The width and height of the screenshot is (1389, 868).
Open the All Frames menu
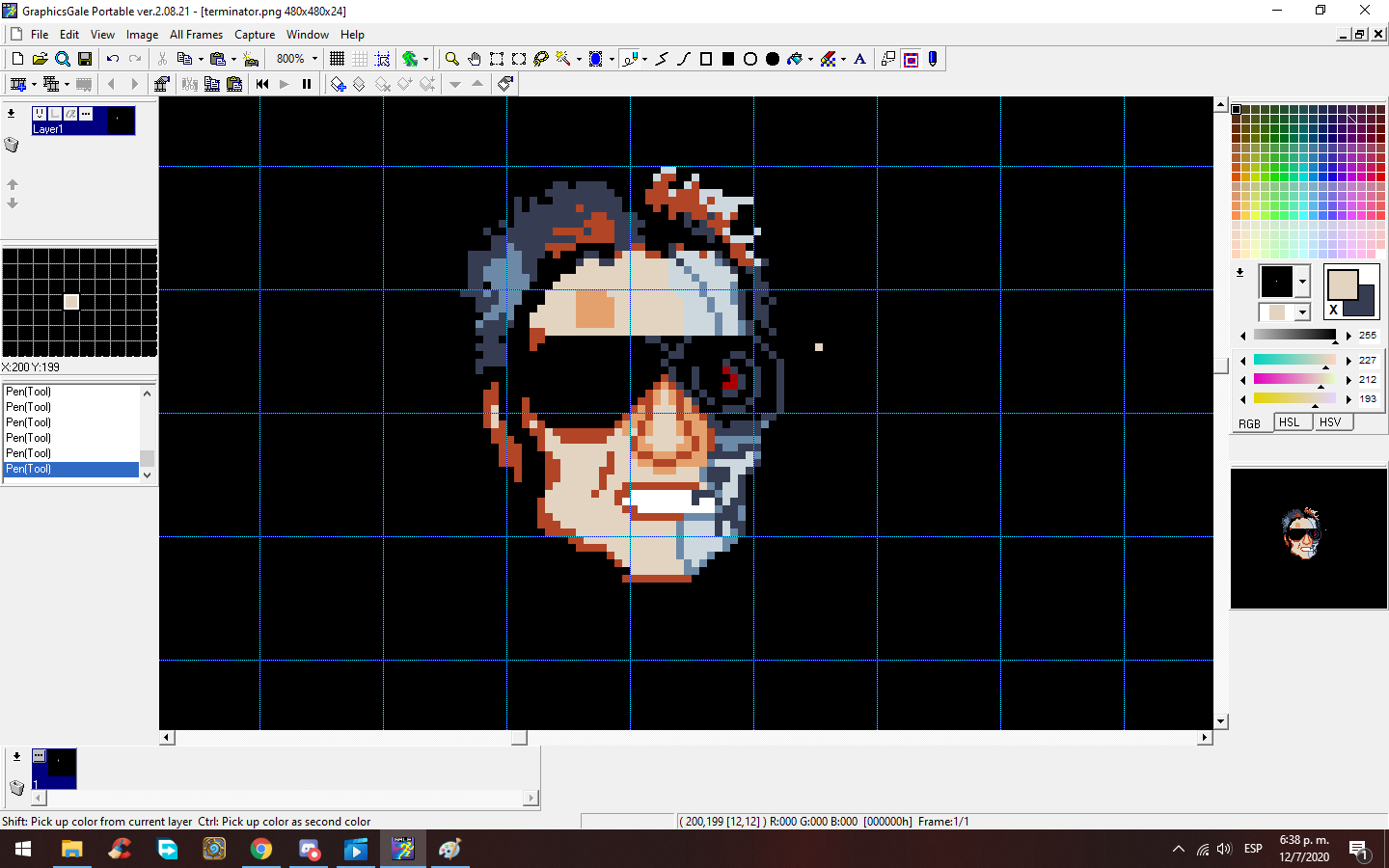click(196, 34)
